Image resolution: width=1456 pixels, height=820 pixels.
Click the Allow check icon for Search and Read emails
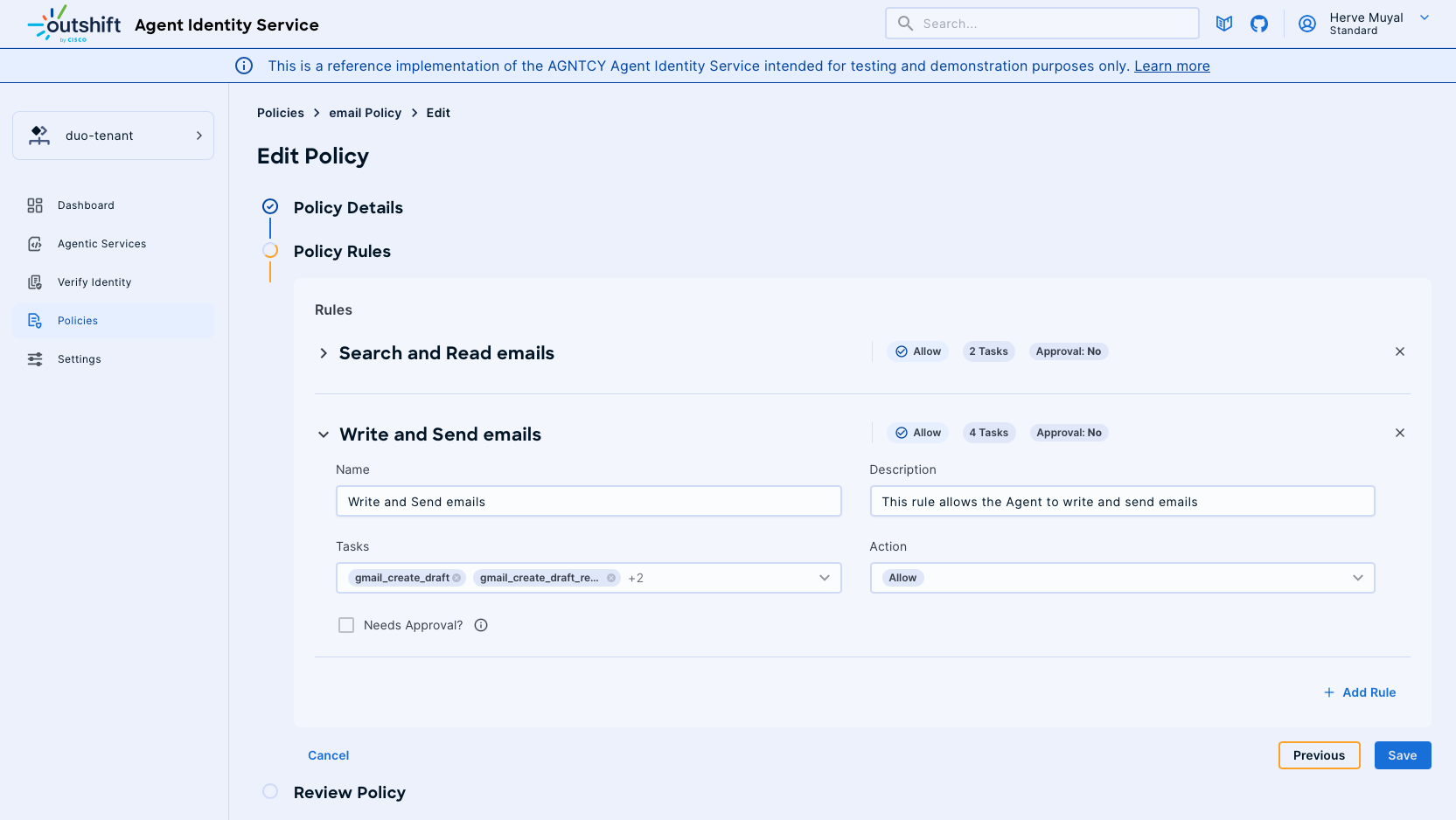pos(902,351)
